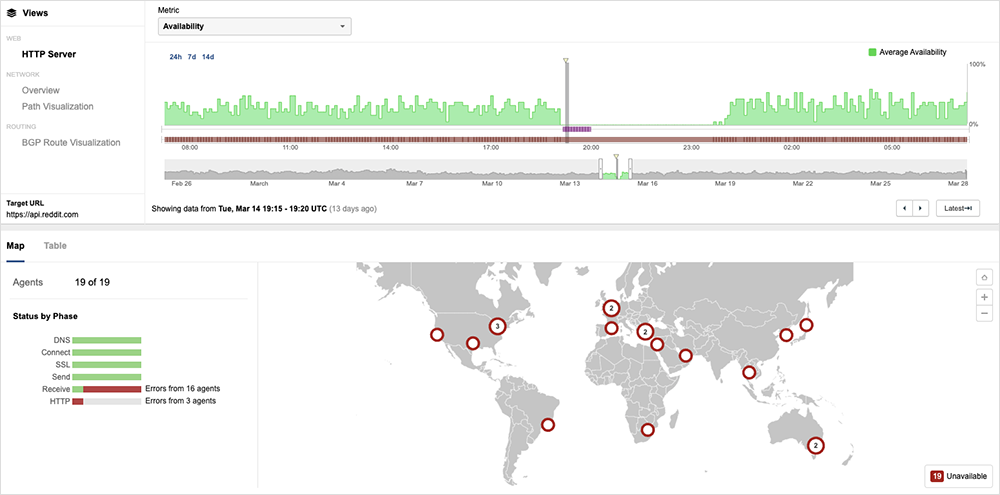This screenshot has width=1000, height=495.
Task: Click the red Receive phase error bar
Action: pos(112,388)
